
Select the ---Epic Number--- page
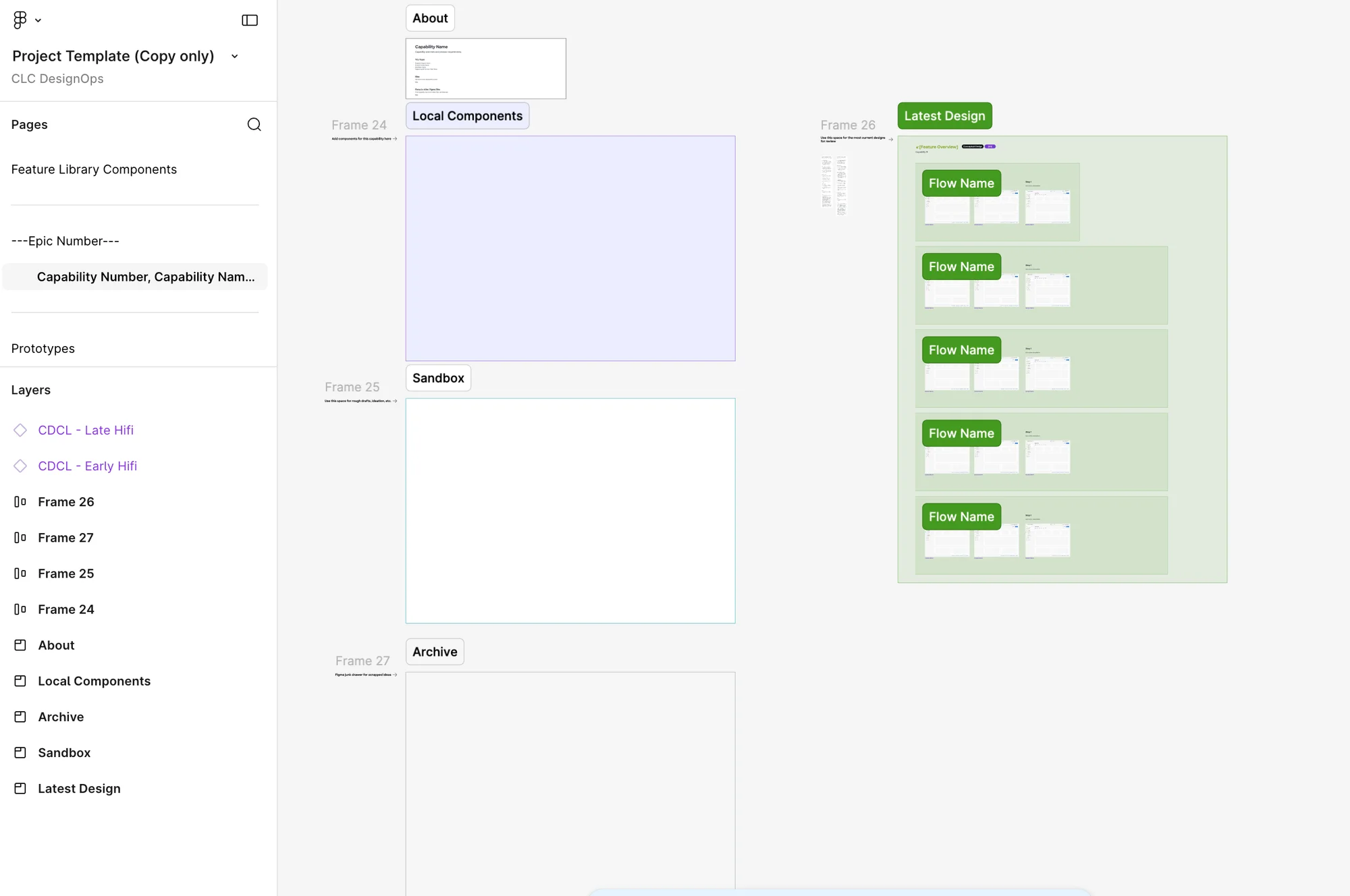[65, 241]
